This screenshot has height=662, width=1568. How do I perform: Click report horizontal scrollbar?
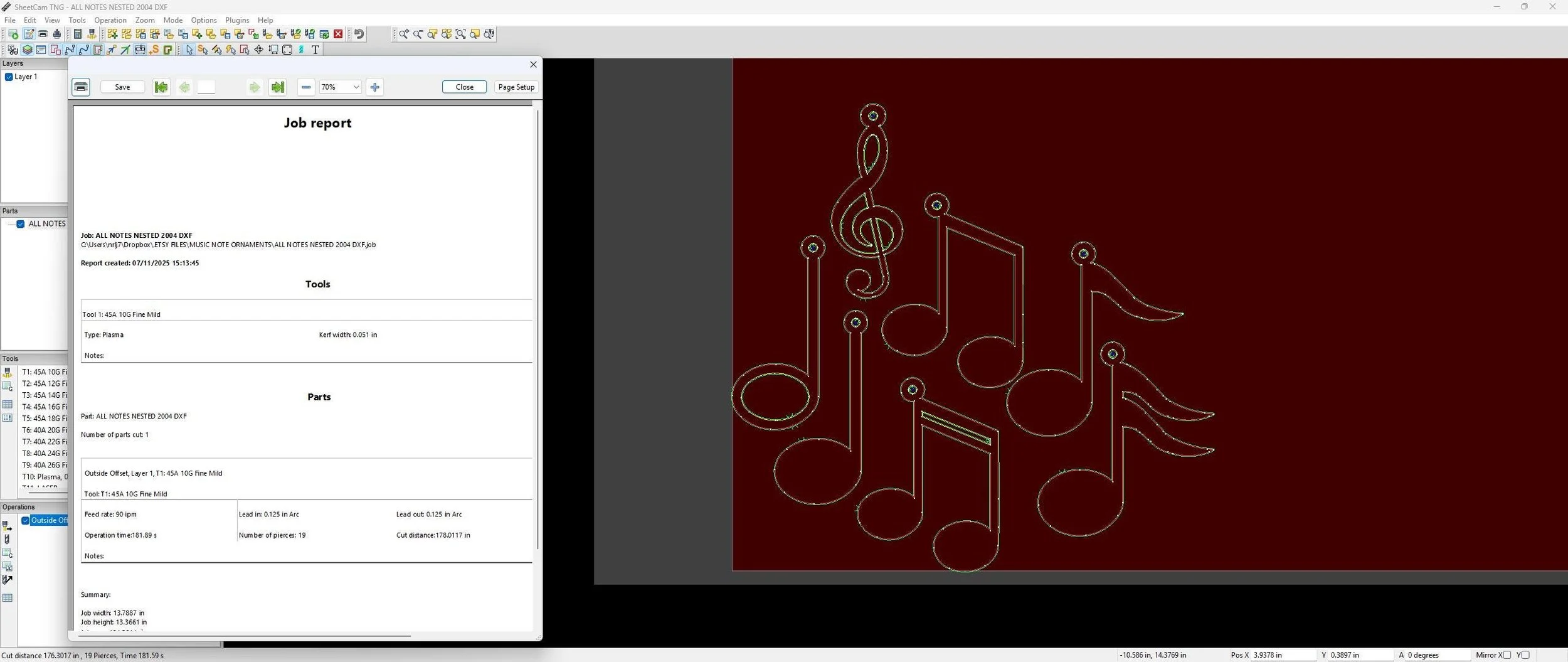click(x=244, y=636)
